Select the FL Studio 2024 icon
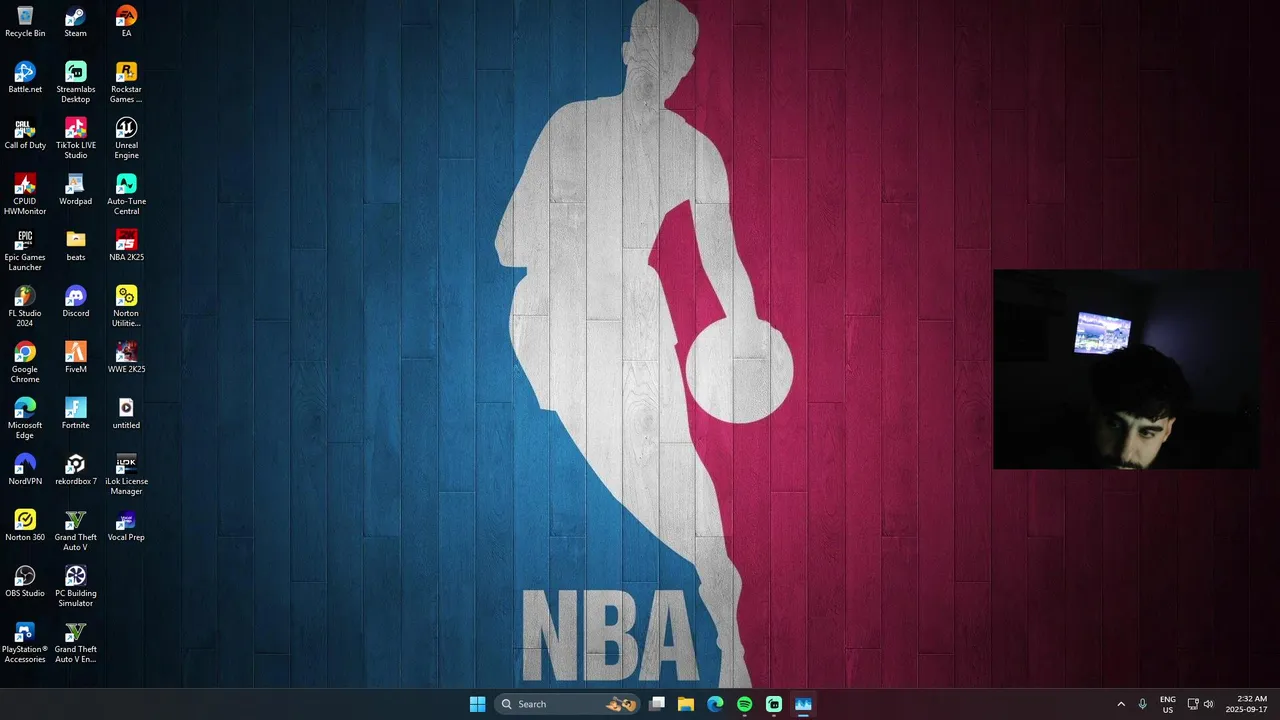 click(x=25, y=306)
